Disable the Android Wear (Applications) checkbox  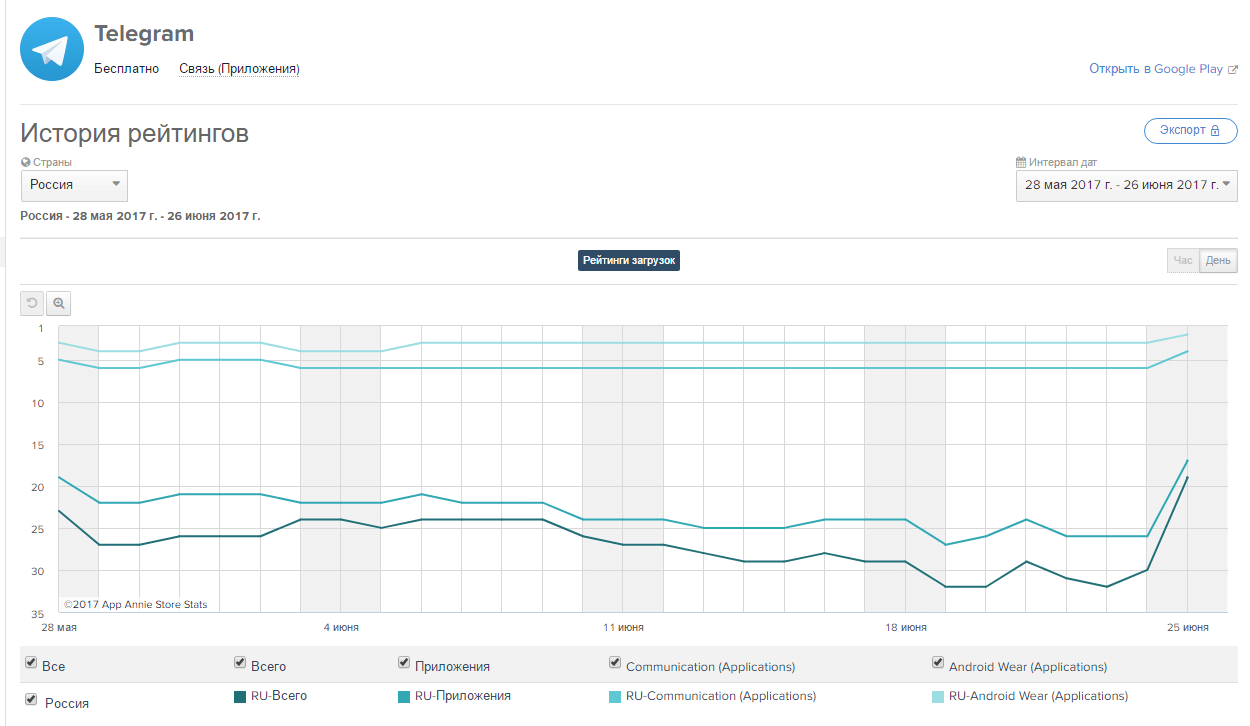[938, 662]
